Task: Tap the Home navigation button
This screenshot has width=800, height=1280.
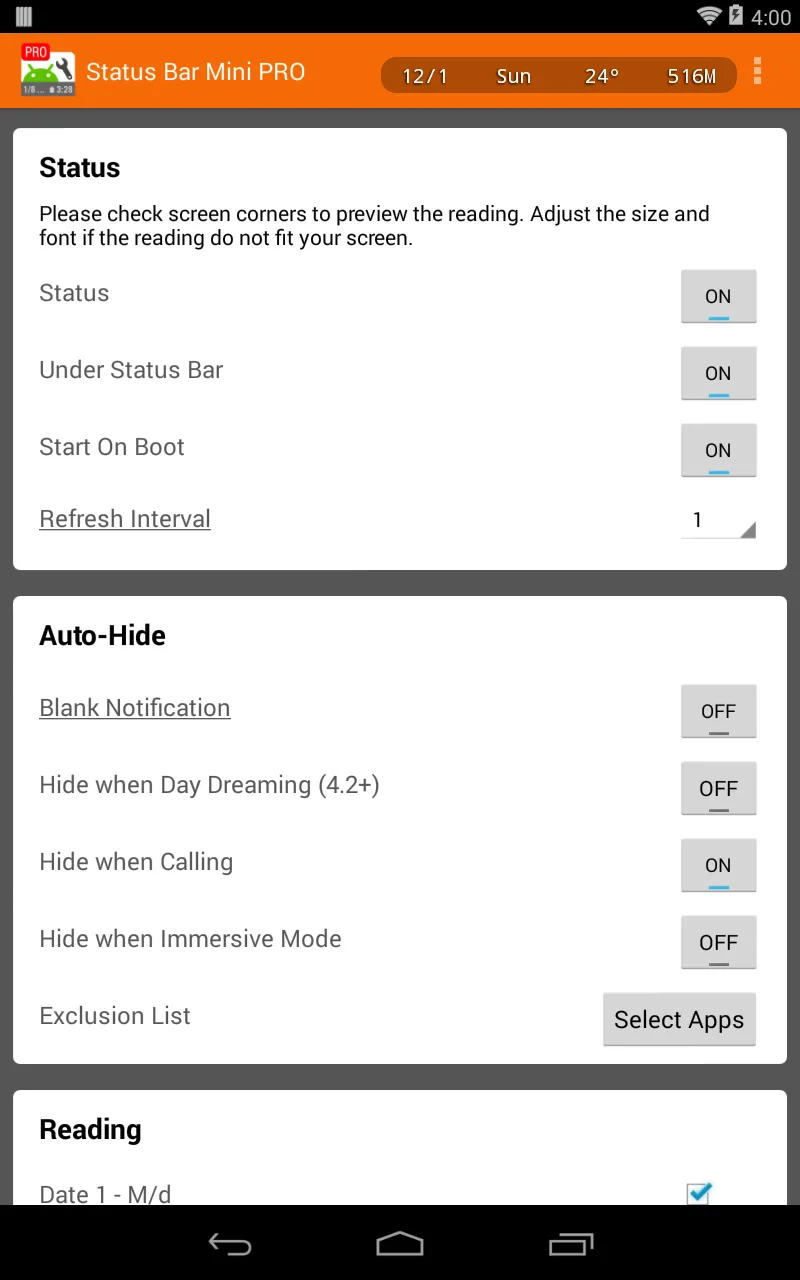Action: tap(400, 1244)
